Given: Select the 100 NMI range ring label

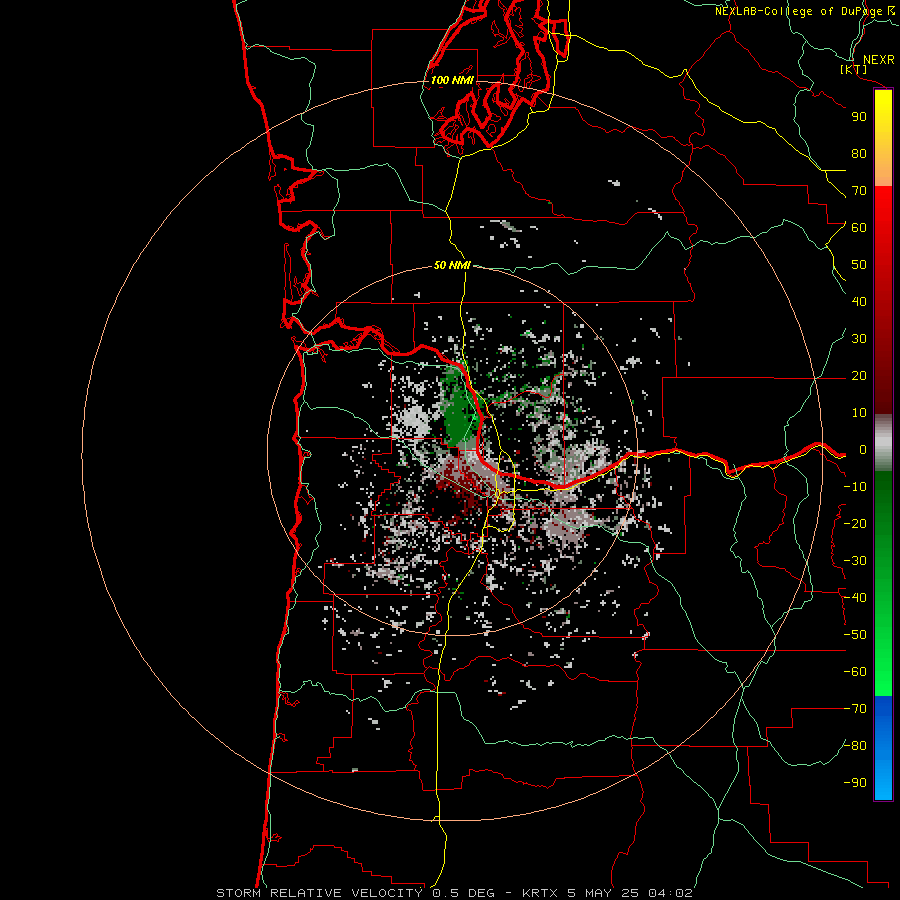Looking at the screenshot, I should (x=452, y=80).
